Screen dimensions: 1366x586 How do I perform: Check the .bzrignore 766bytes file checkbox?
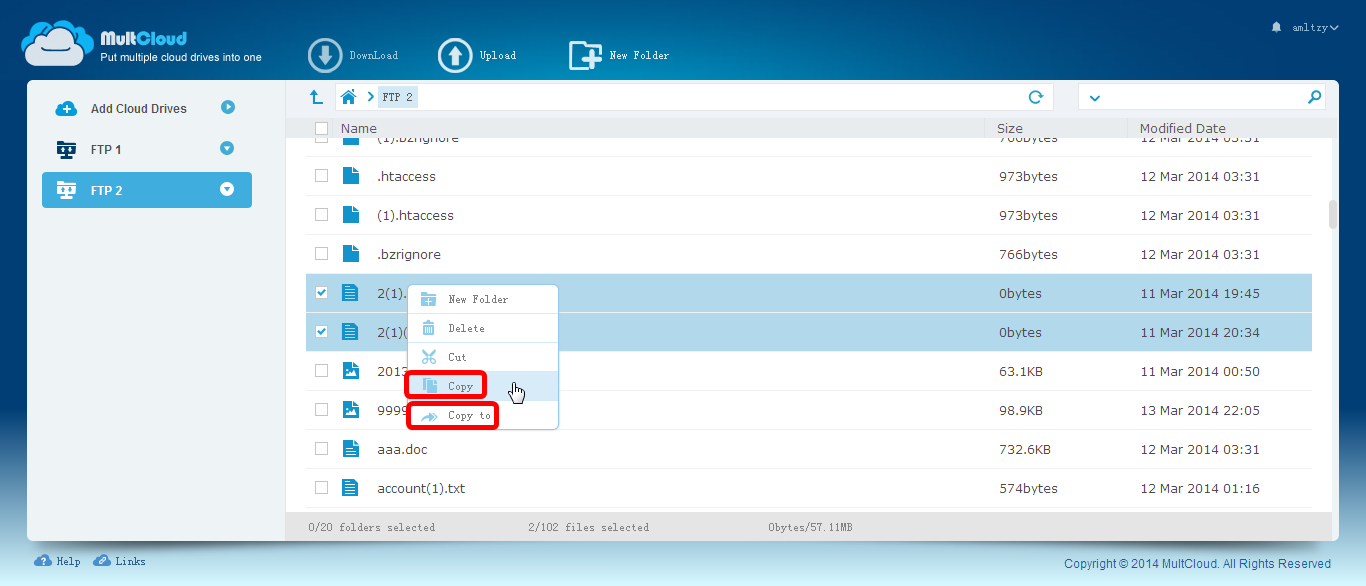321,254
